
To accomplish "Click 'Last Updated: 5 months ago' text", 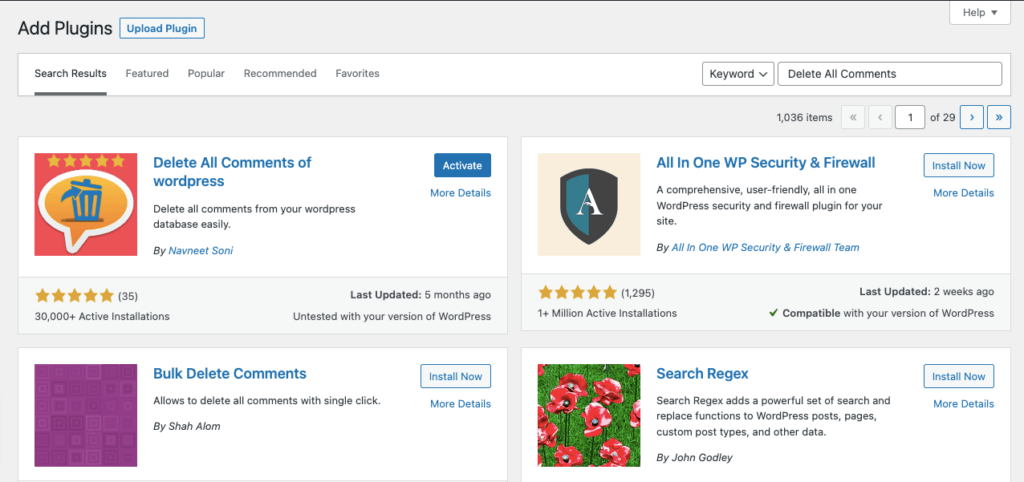I will point(421,295).
